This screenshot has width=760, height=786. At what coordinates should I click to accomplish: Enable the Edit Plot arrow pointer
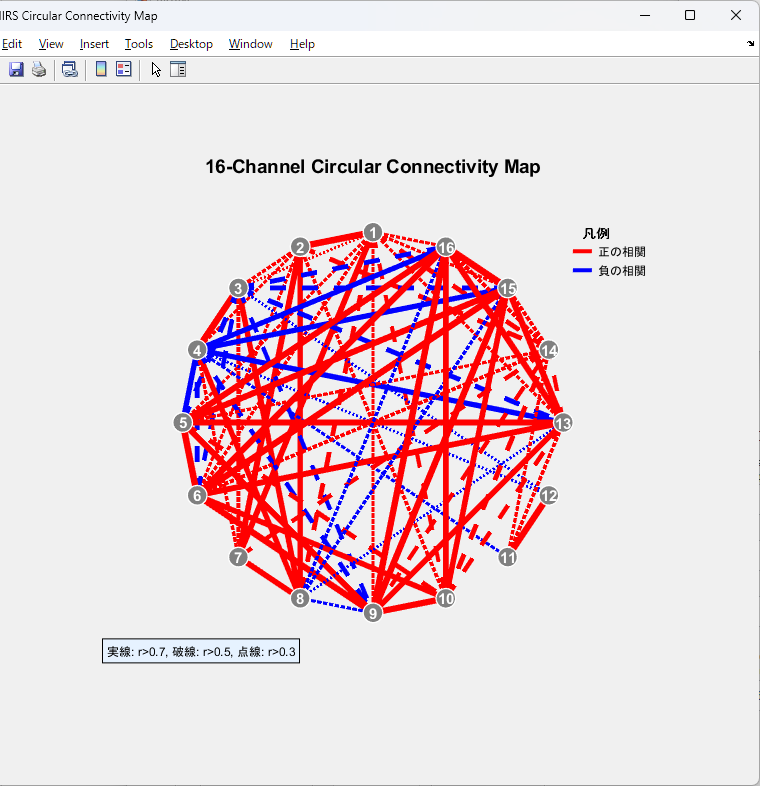pyautogui.click(x=156, y=69)
